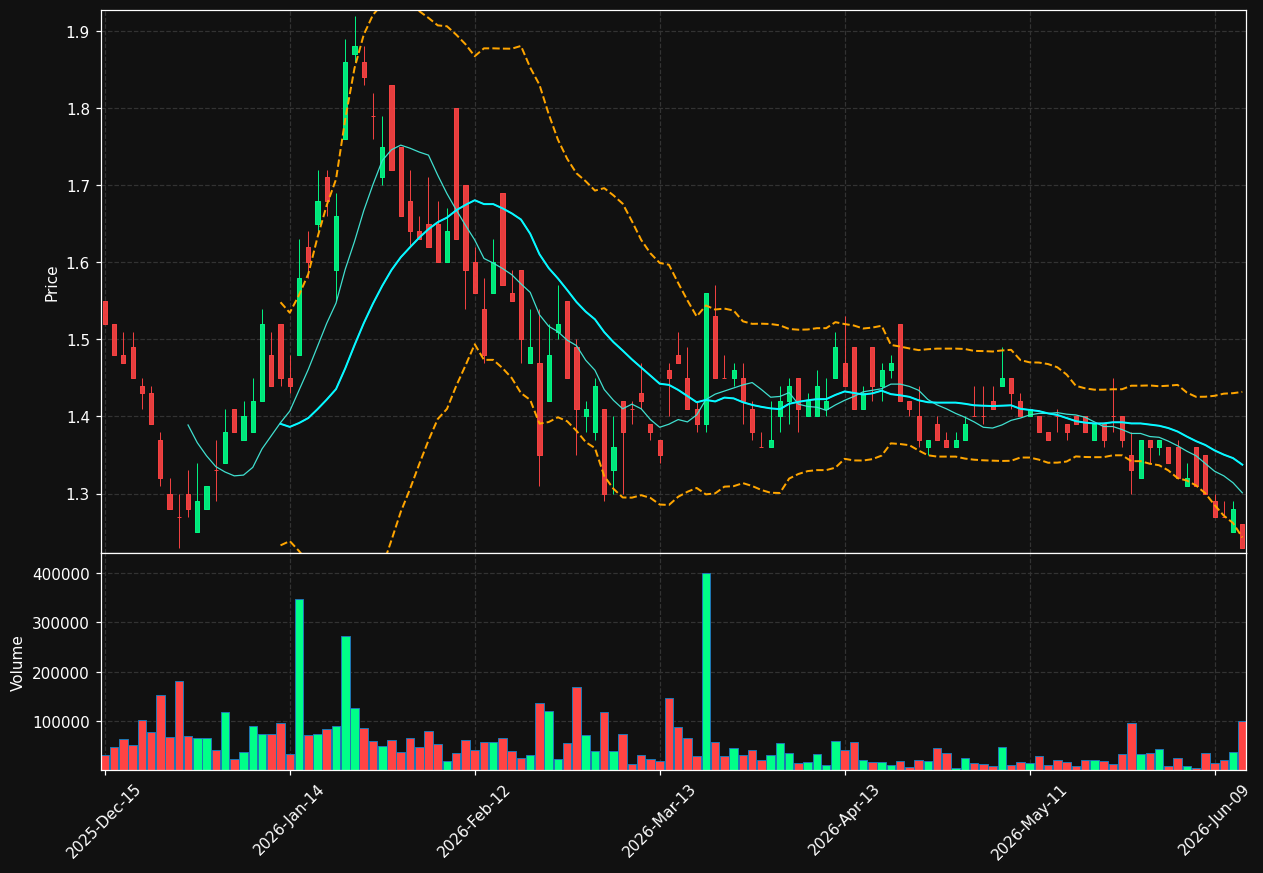This screenshot has height=873, width=1263.
Task: Click the 1.7 price tick label
Action: point(78,186)
